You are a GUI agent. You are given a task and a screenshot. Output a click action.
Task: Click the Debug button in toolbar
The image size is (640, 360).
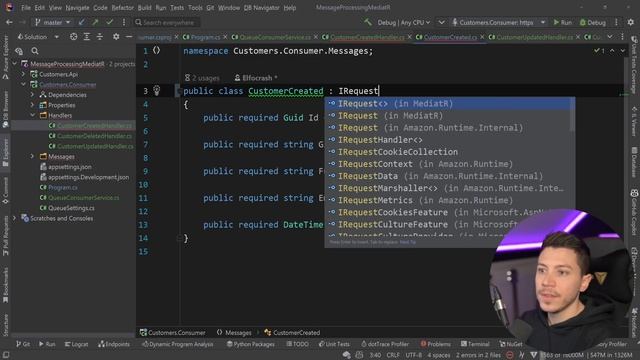coord(593,22)
